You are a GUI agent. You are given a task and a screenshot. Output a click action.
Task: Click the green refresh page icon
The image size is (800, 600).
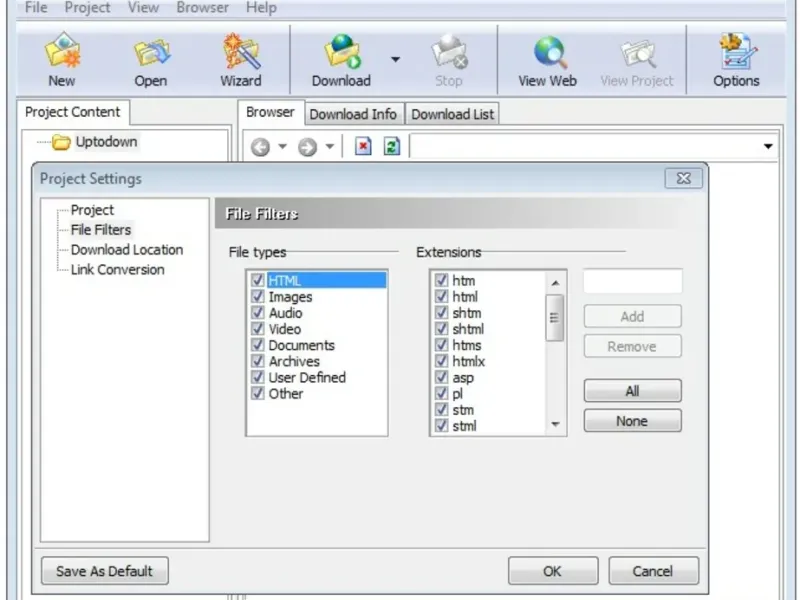[391, 146]
